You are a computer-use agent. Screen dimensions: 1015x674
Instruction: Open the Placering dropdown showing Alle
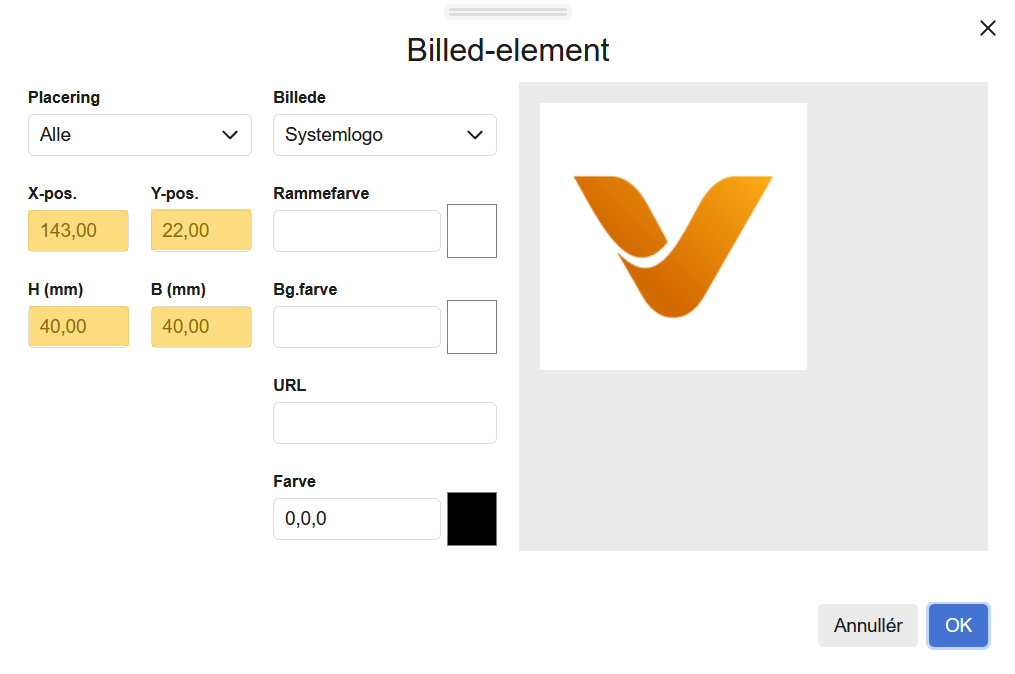[139, 134]
